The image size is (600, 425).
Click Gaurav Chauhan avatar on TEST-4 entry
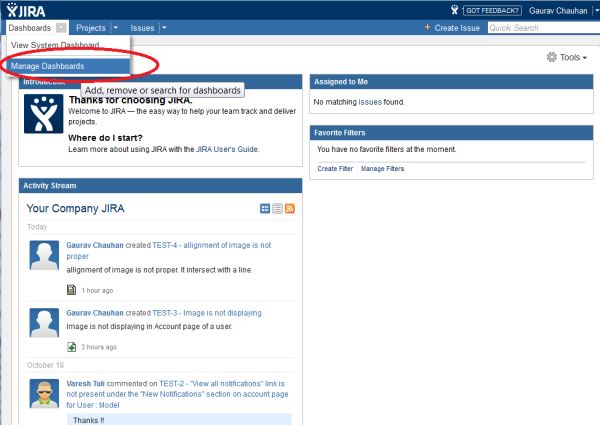tap(44, 255)
